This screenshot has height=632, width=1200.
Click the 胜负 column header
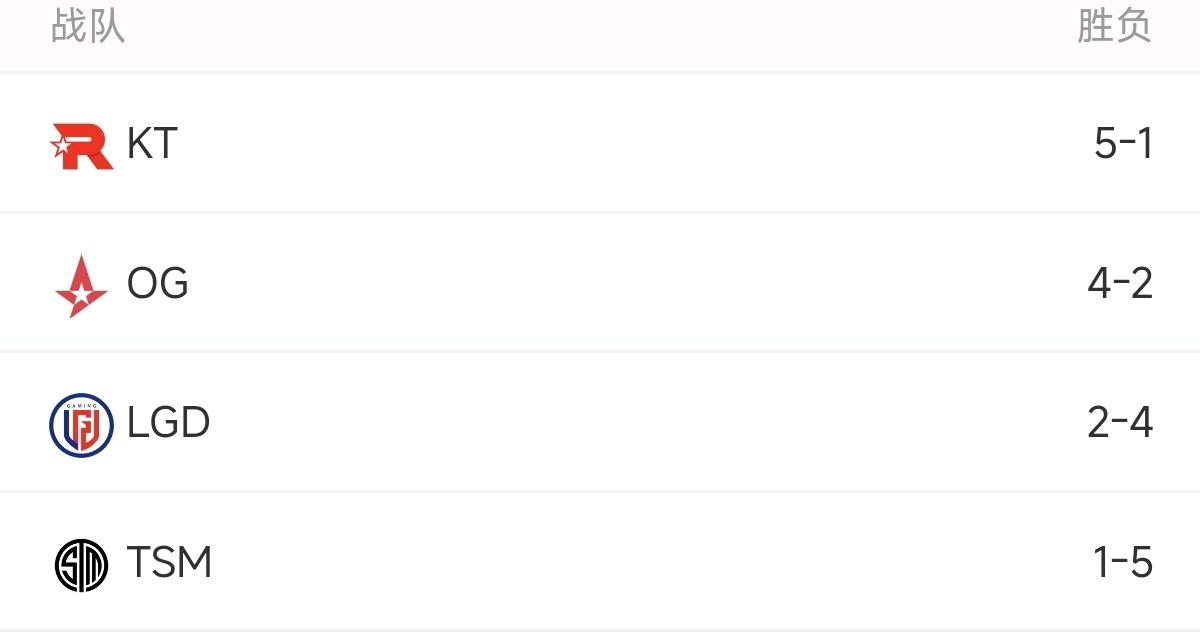coord(1114,27)
